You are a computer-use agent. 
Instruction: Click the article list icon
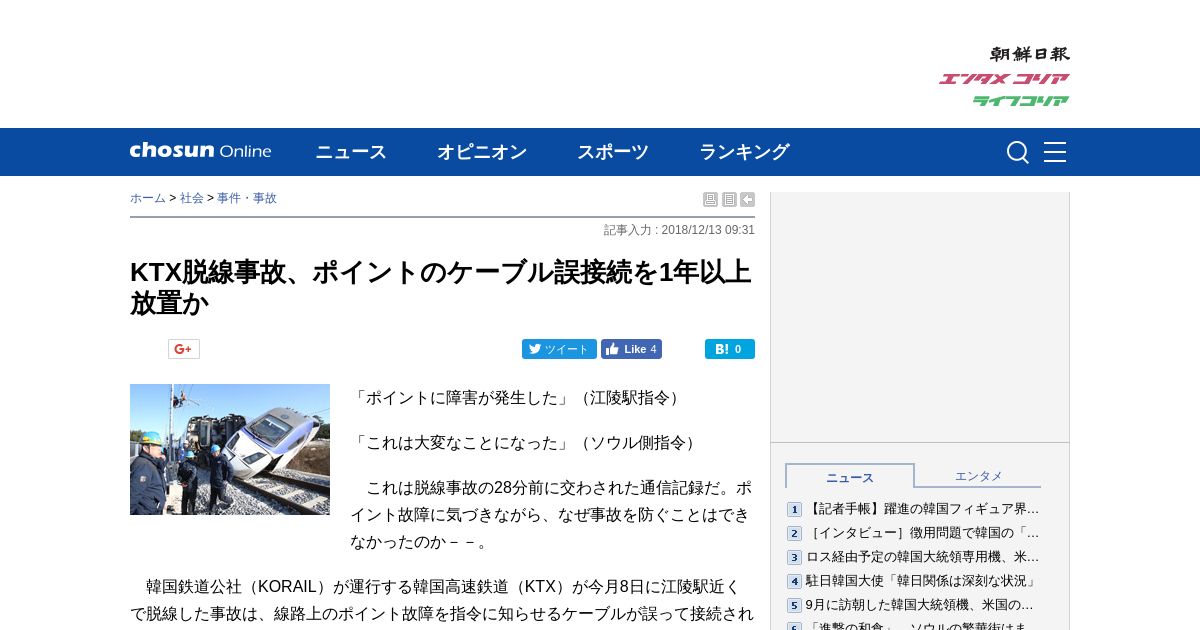(729, 200)
